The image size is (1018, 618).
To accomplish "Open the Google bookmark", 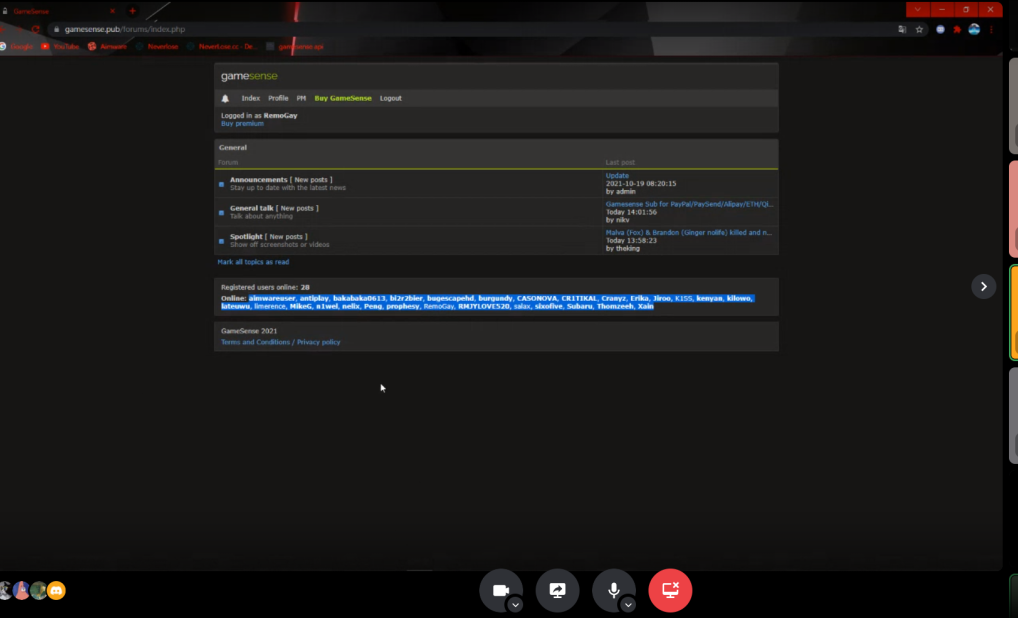I will coord(16,47).
